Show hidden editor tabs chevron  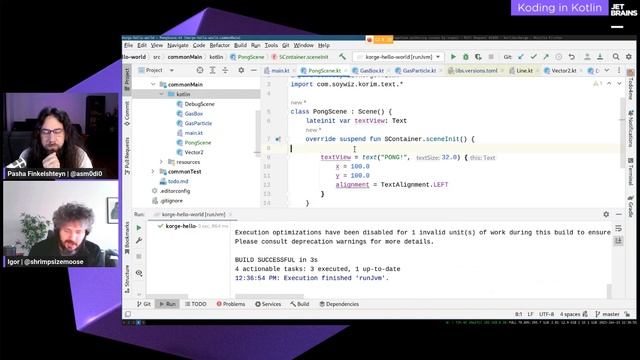click(607, 70)
